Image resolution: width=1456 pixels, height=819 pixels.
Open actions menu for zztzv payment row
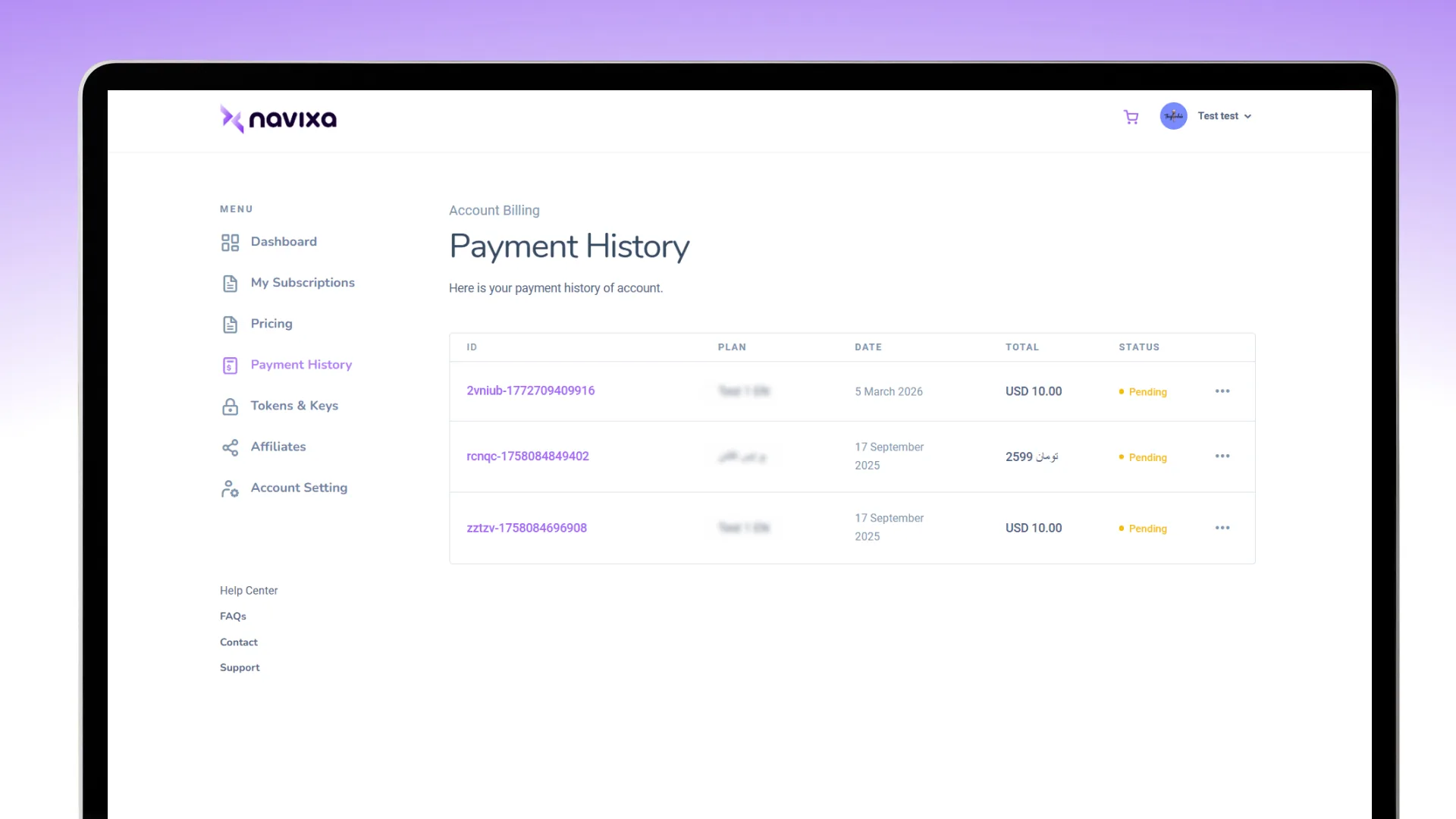pyautogui.click(x=1222, y=528)
